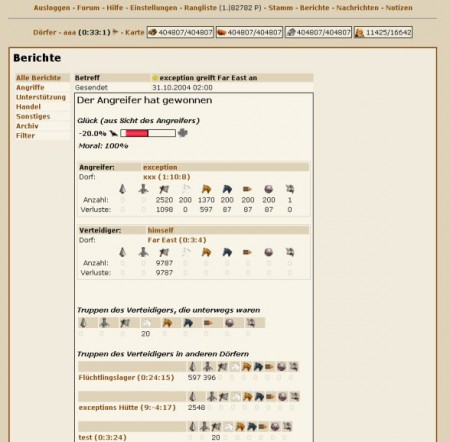450x442 pixels.
Task: Open the Filter option in sidebar
Action: tap(25, 136)
